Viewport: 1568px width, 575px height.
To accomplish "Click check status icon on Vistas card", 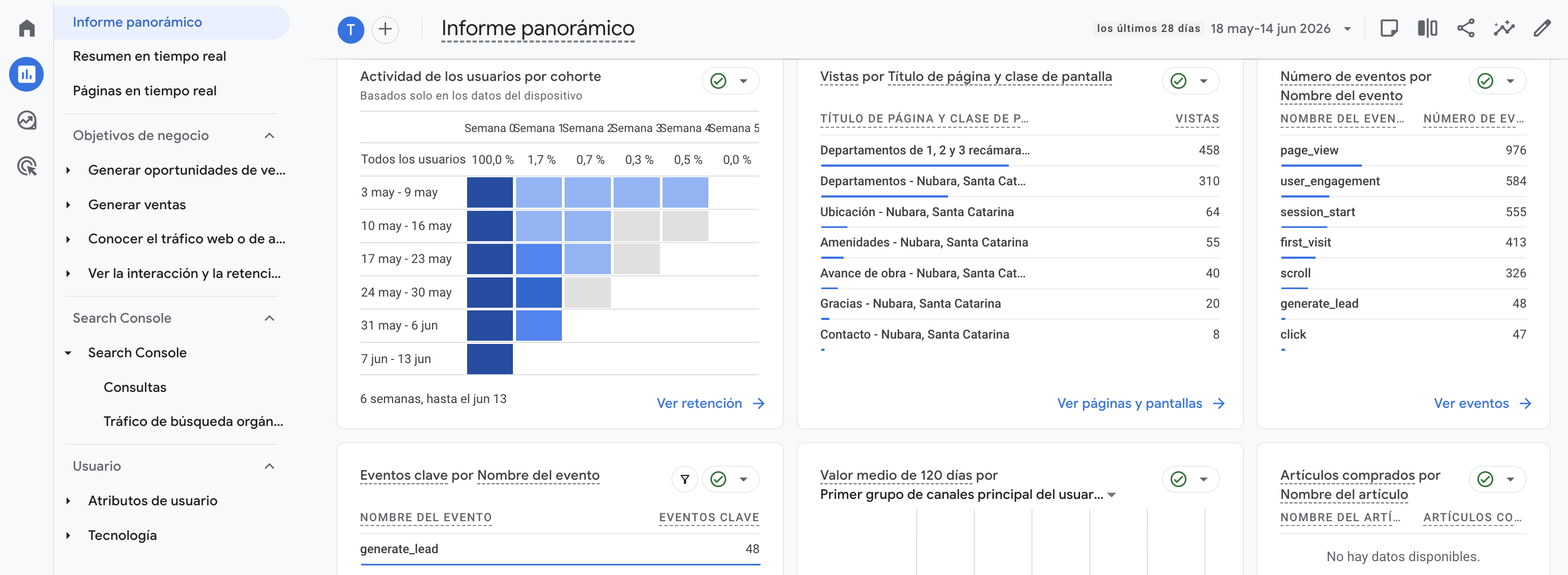I will click(x=1179, y=81).
